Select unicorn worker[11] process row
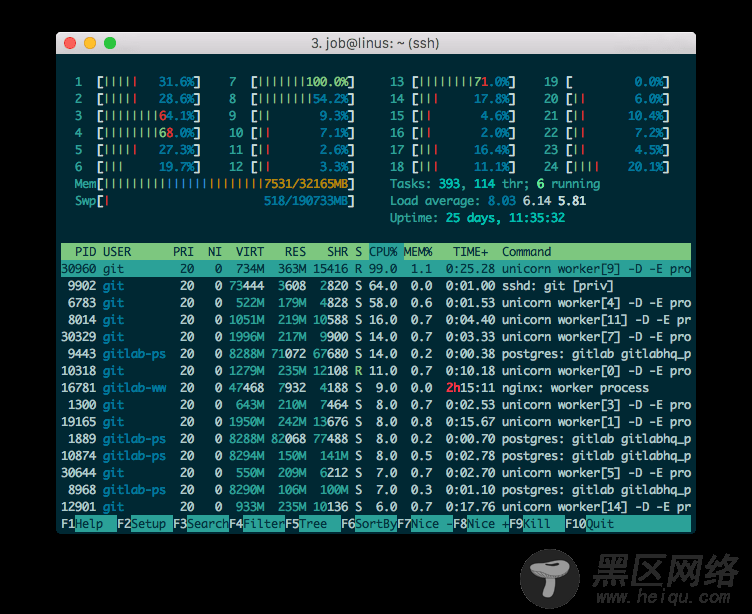Image resolution: width=752 pixels, height=614 pixels. (x=376, y=320)
